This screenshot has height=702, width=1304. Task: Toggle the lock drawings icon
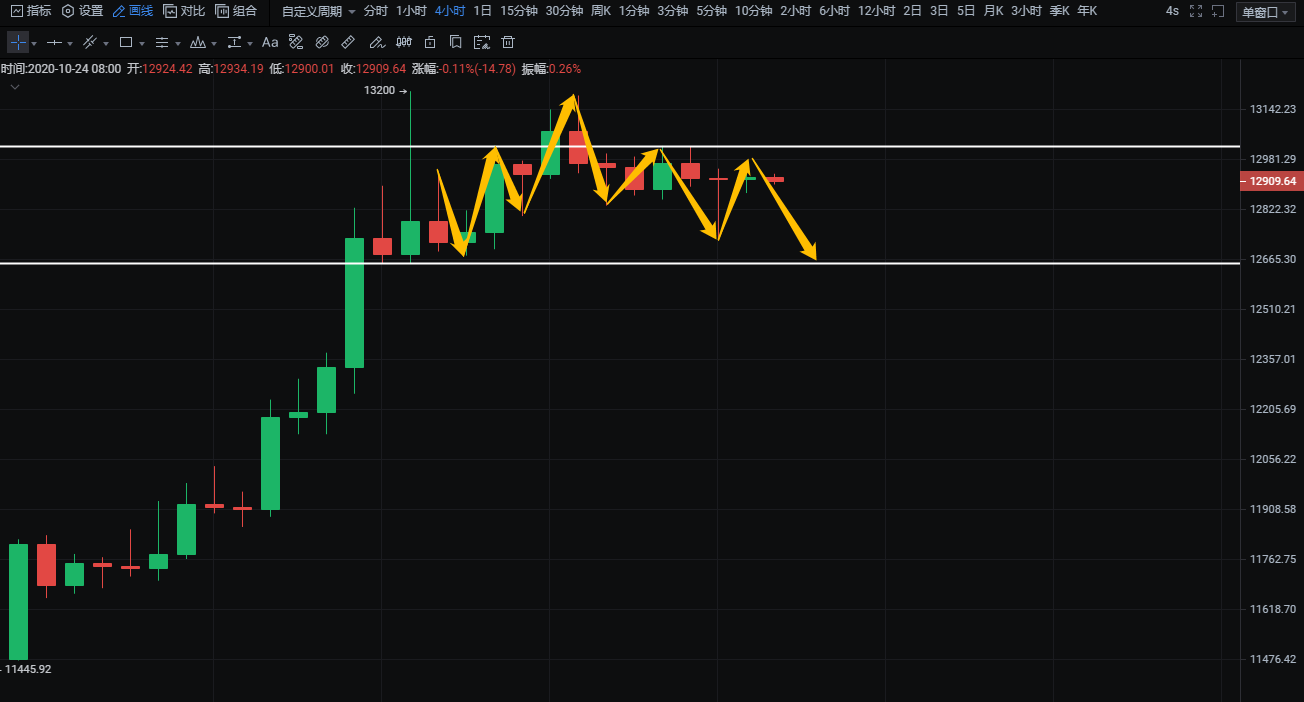430,43
